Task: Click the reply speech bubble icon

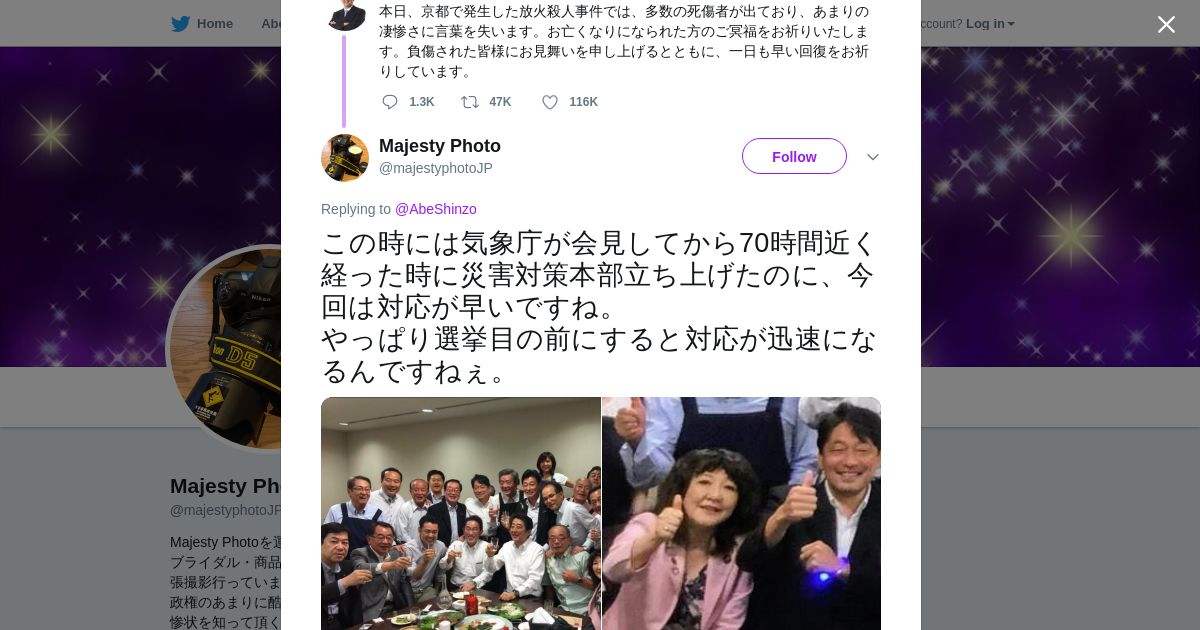Action: (x=390, y=102)
